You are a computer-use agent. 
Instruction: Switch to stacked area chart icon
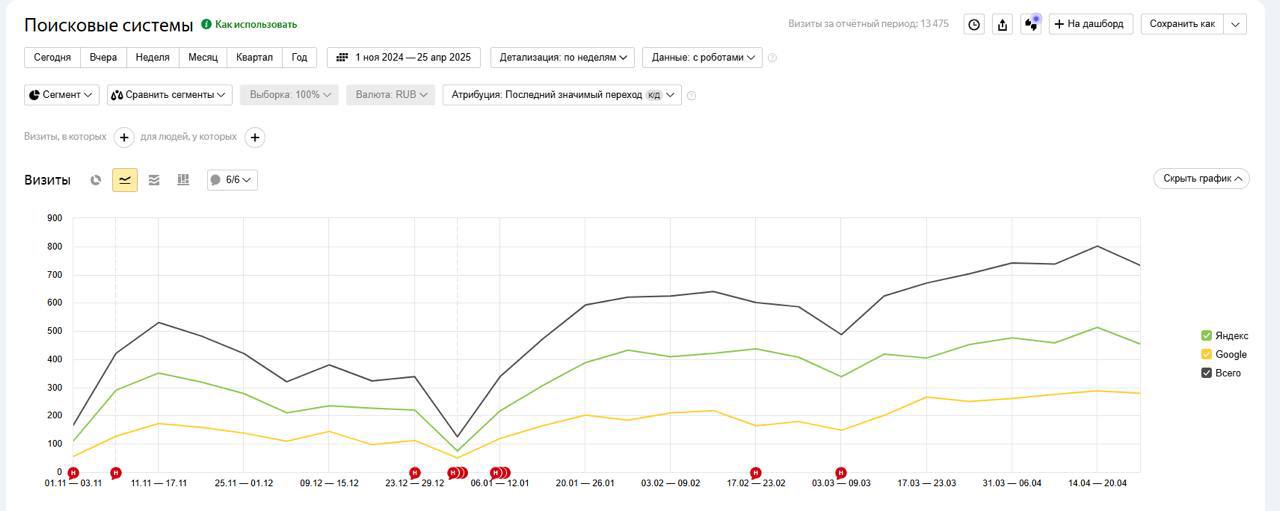coord(154,180)
